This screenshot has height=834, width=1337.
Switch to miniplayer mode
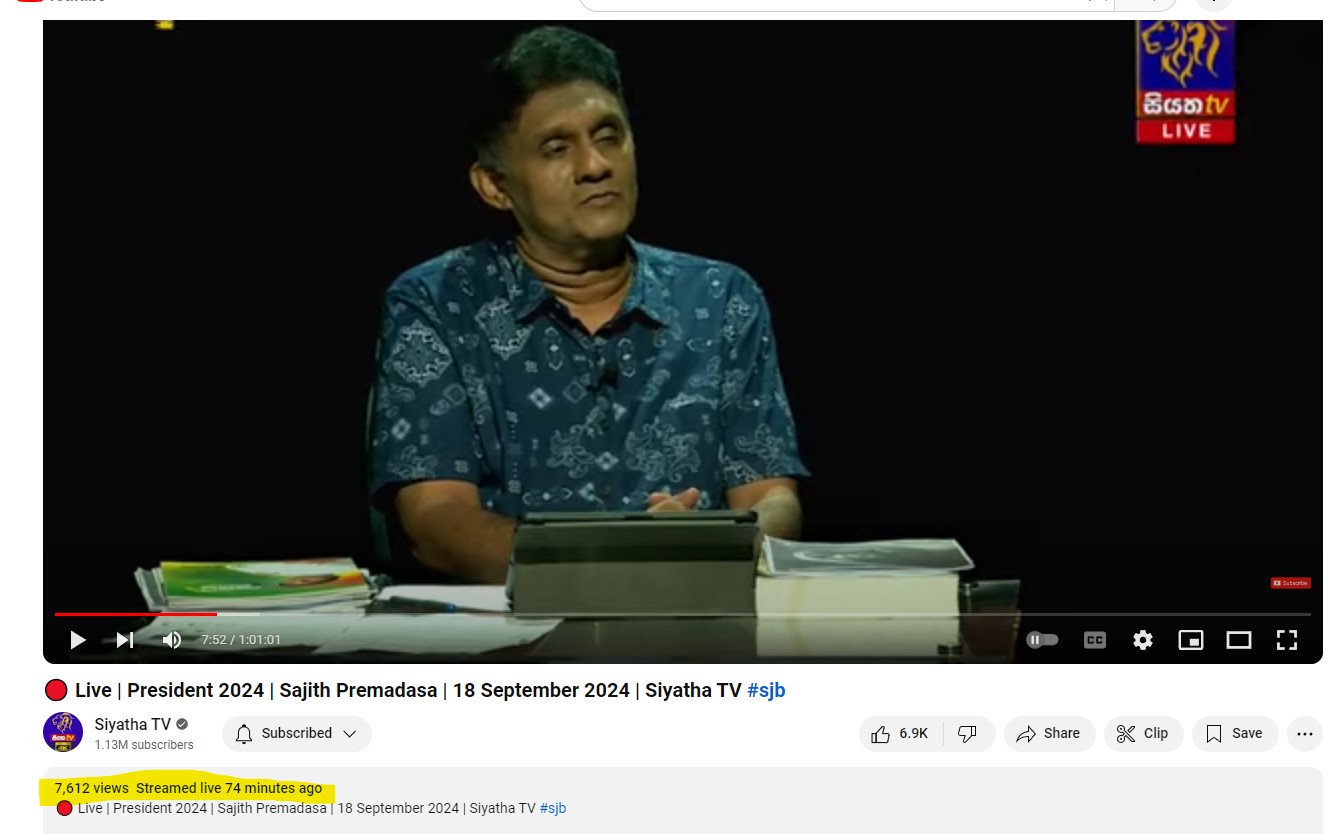pyautogui.click(x=1191, y=640)
